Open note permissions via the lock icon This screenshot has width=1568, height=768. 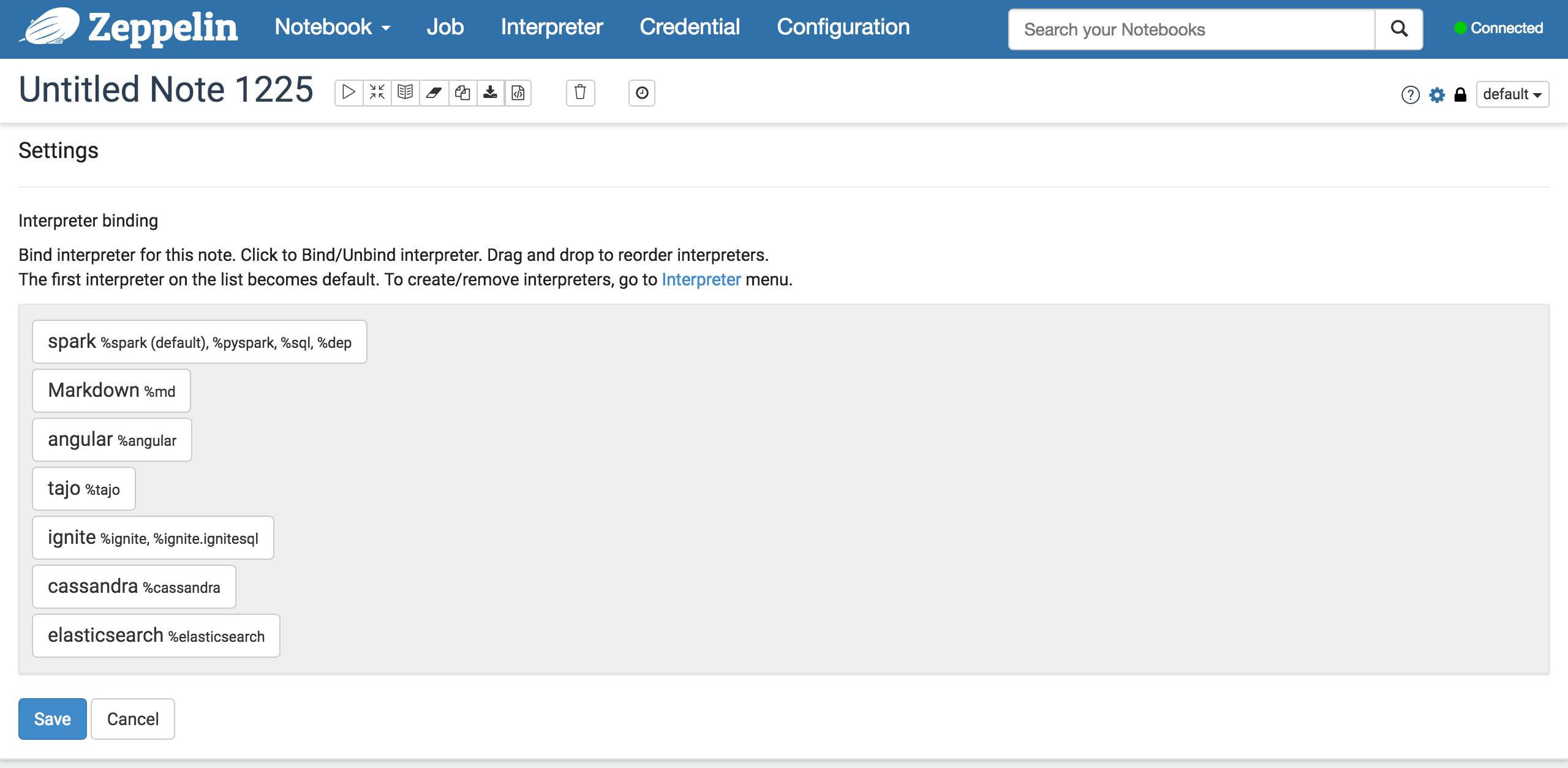click(1460, 95)
